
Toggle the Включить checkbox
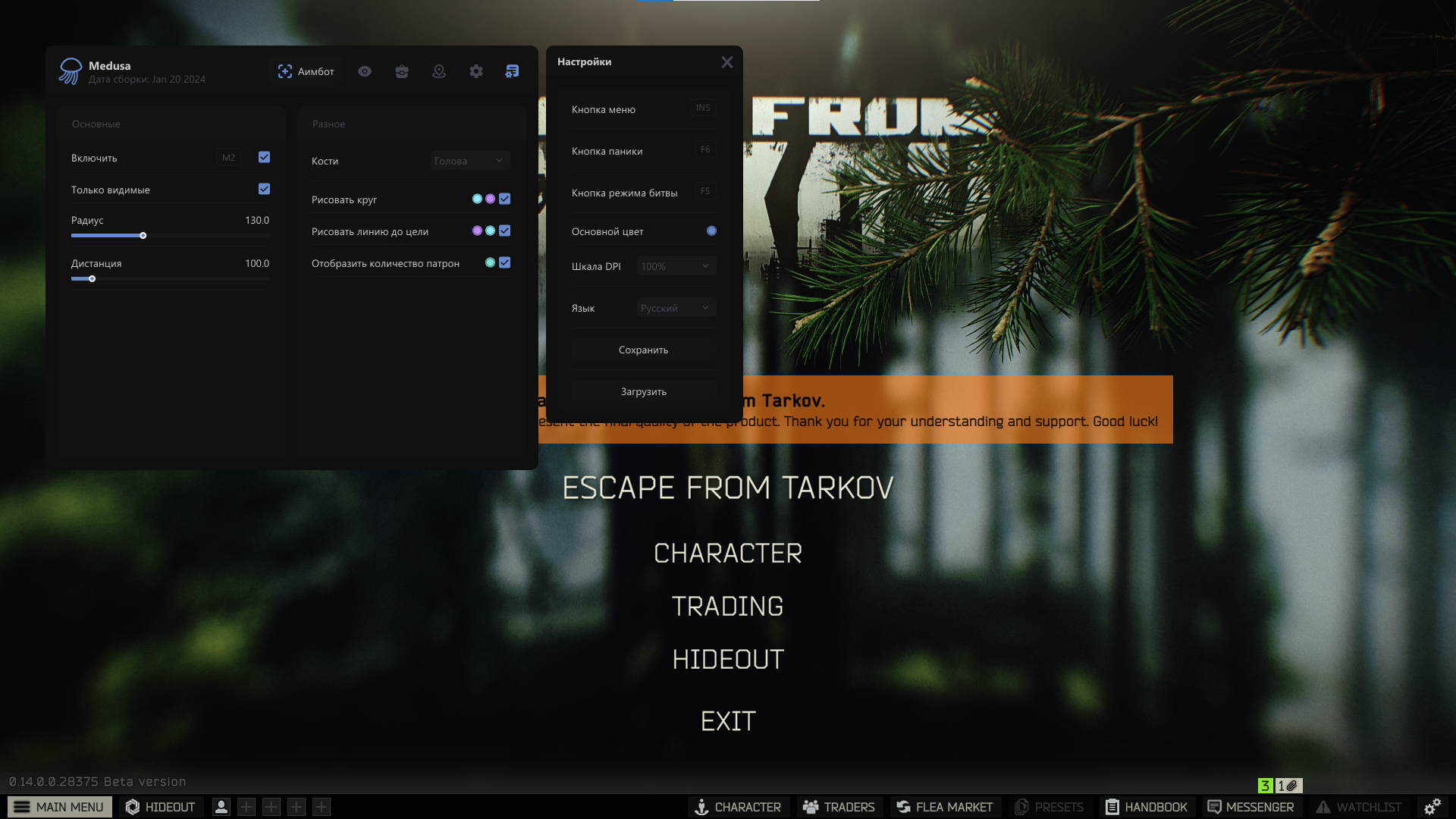point(264,157)
